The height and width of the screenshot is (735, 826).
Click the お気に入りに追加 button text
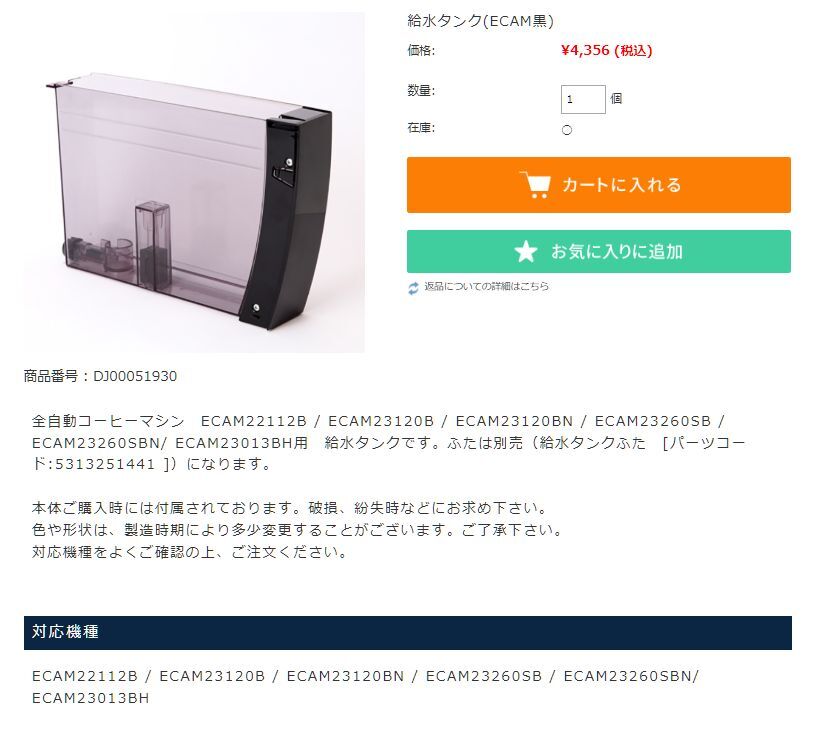[x=616, y=252]
